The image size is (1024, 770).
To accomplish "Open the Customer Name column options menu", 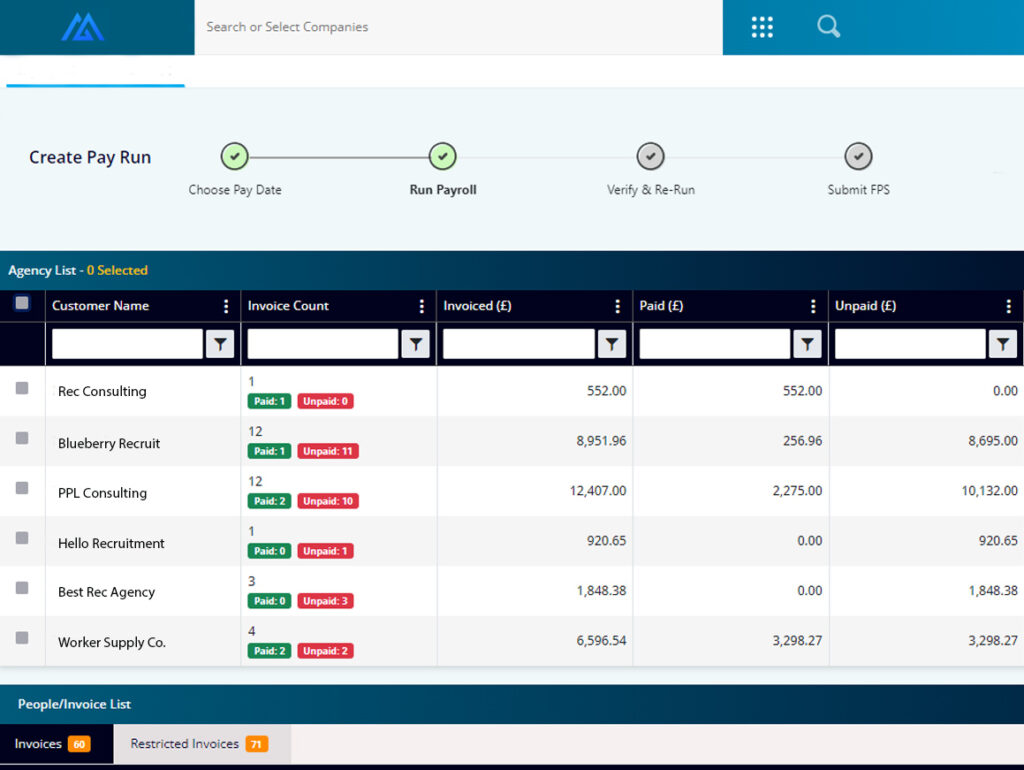I will point(226,306).
